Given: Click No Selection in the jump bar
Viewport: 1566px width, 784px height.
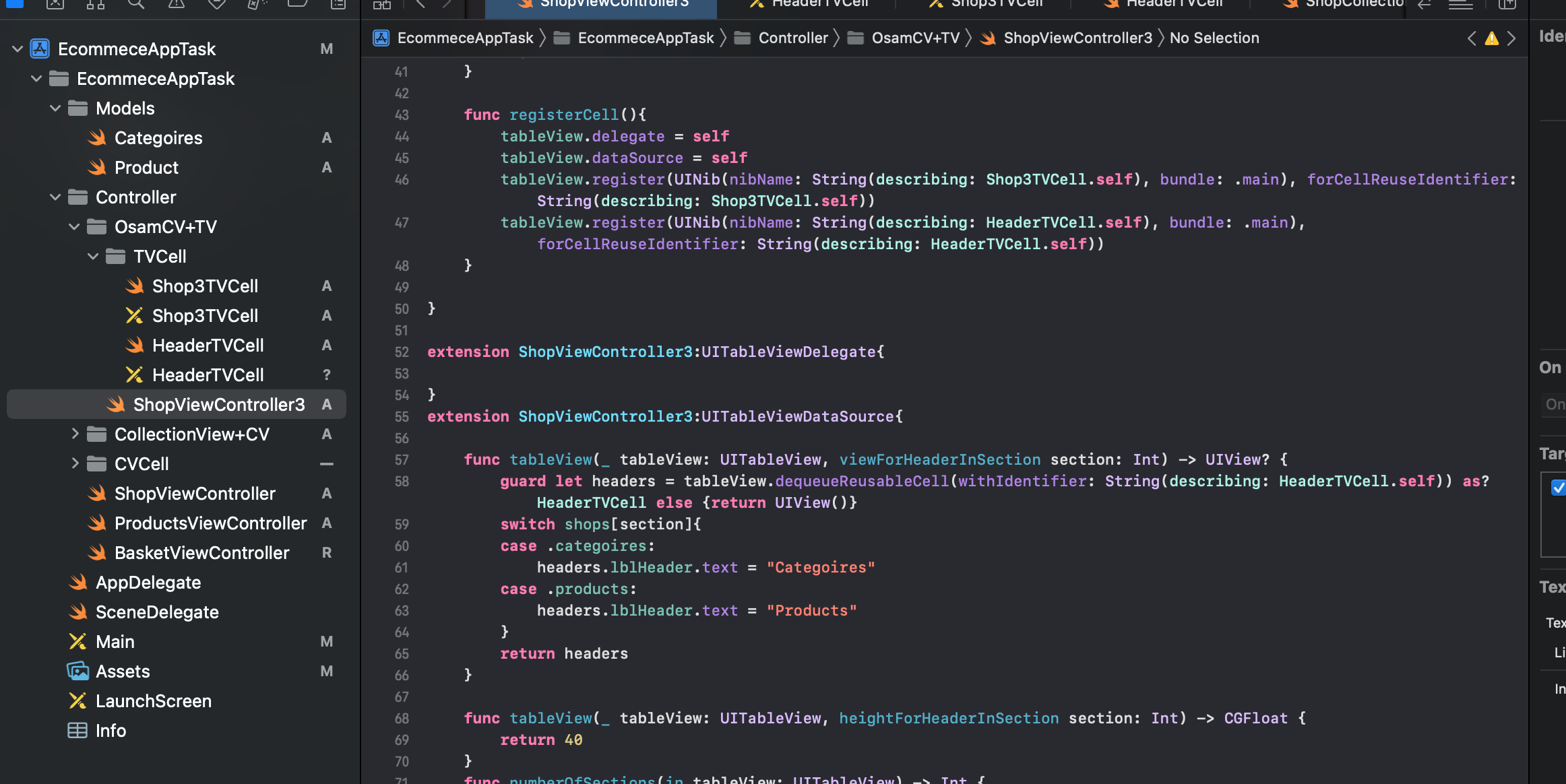Looking at the screenshot, I should coord(1214,38).
